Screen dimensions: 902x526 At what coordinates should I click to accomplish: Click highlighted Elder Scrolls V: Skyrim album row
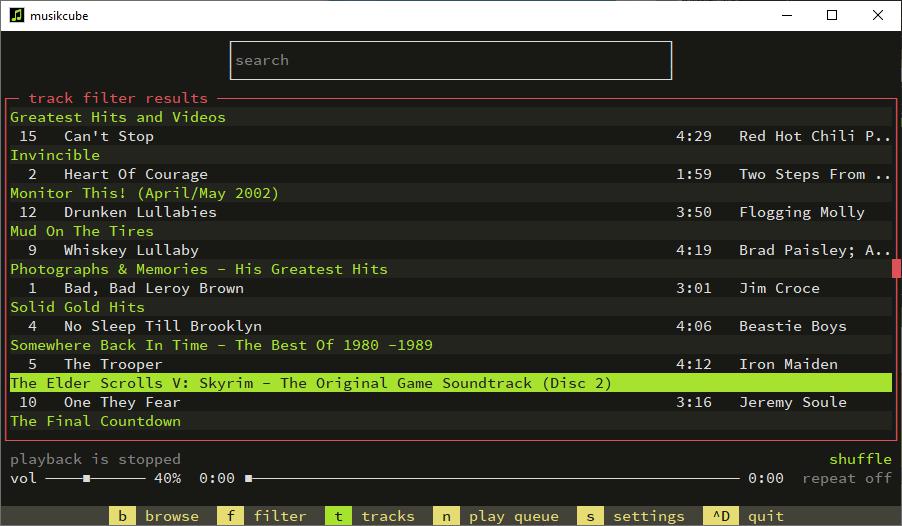[x=450, y=383]
